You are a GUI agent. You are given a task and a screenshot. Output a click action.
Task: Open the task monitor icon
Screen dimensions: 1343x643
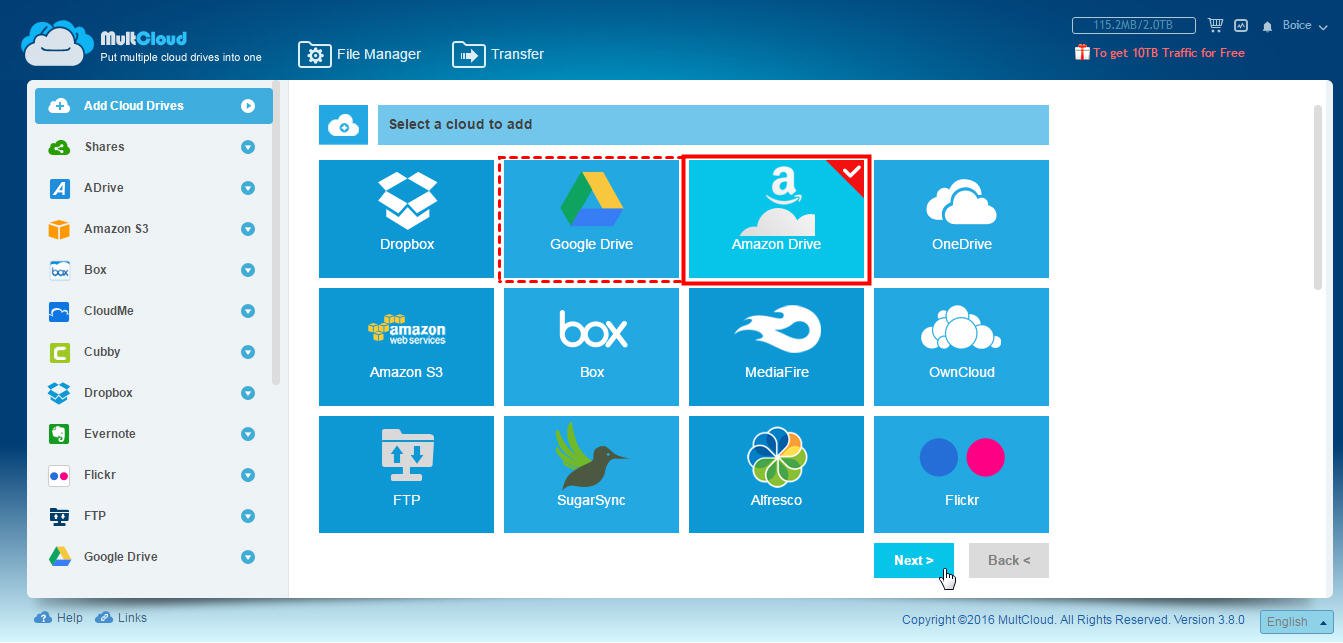1241,25
